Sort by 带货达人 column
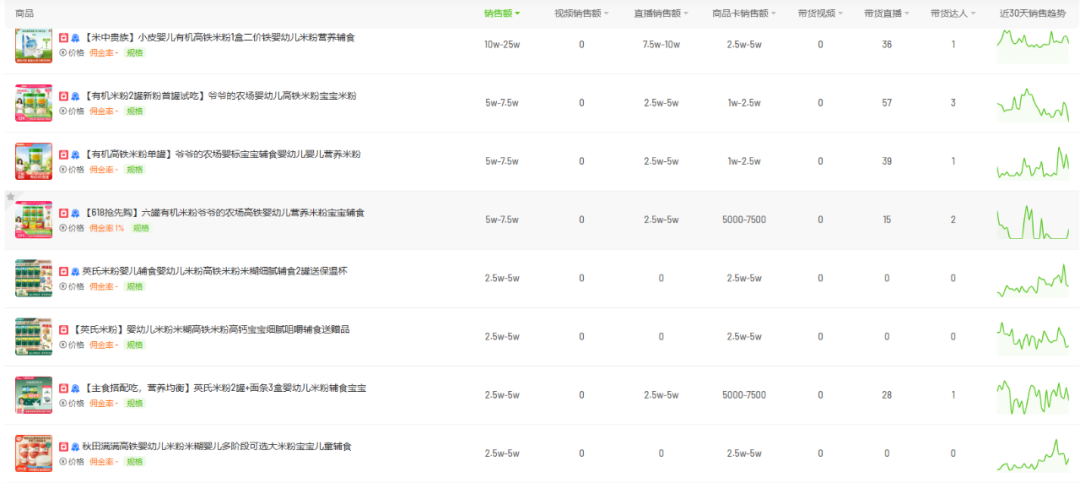Viewport: 1080px width, 483px height. point(952,13)
